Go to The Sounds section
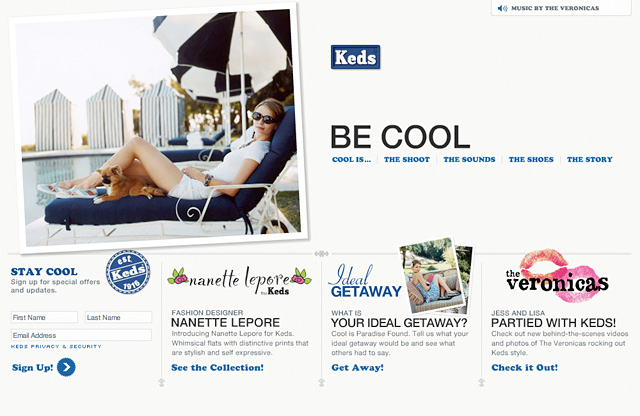 click(469, 160)
